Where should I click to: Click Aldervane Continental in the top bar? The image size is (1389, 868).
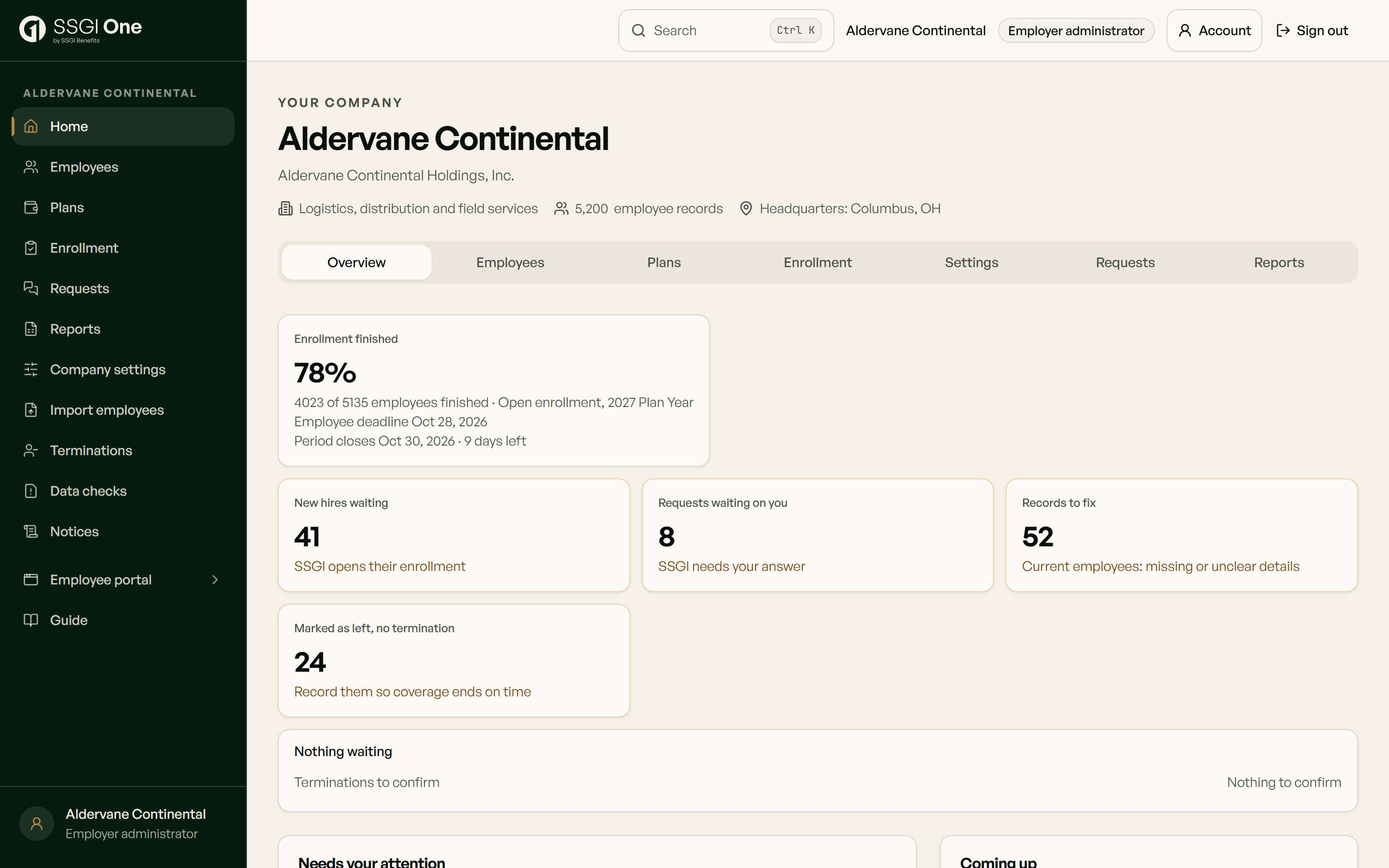point(915,30)
